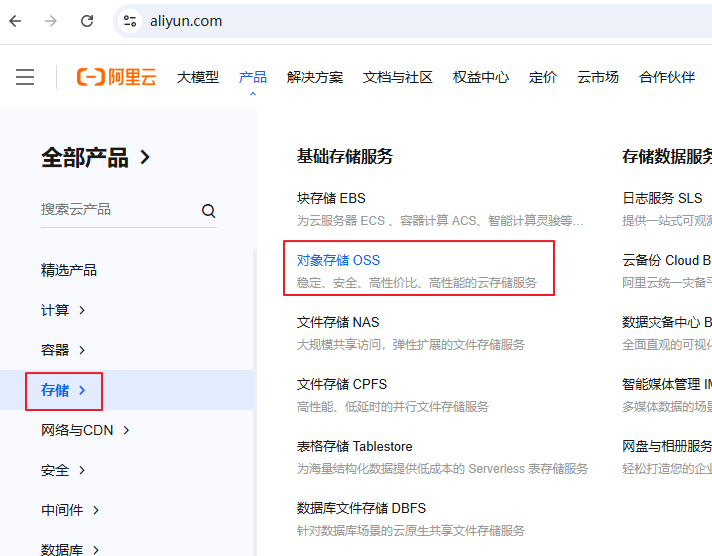Open 数据灾备中心 product
Image resolution: width=712 pixels, height=556 pixels.
pyautogui.click(x=667, y=322)
